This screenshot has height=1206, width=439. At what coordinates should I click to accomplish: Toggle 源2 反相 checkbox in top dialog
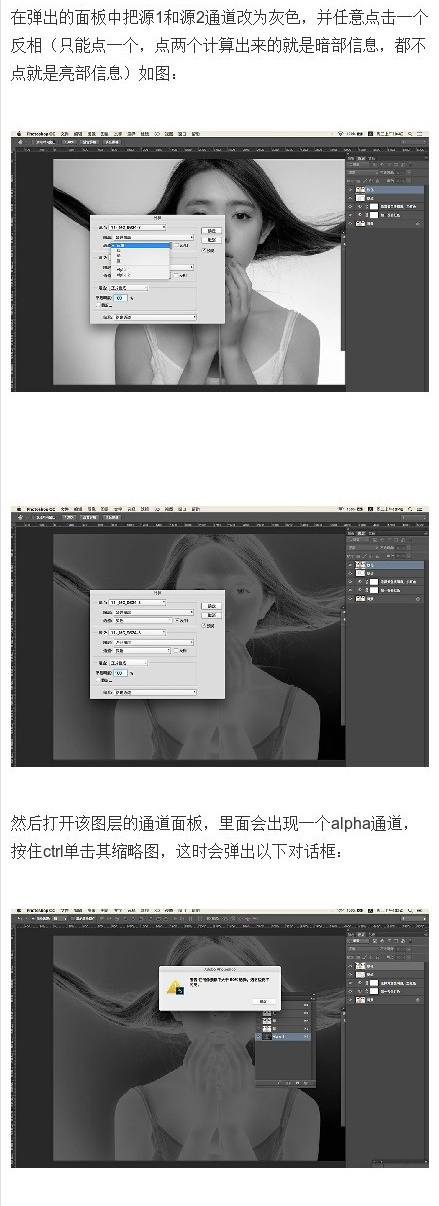tap(176, 275)
